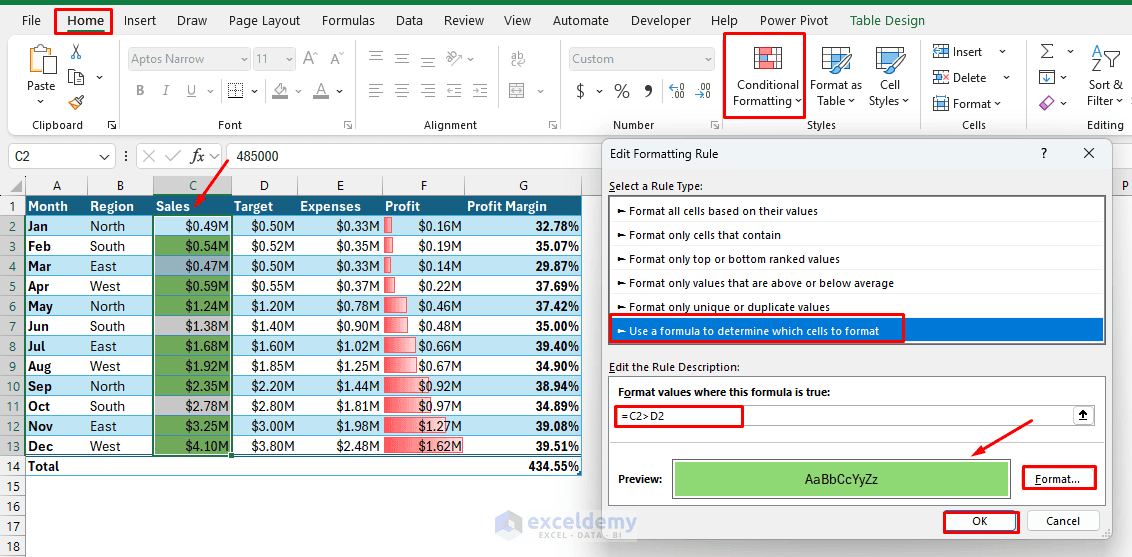Select 'Format only cells that contain' rule type
Image resolution: width=1132 pixels, height=557 pixels.
pos(856,235)
